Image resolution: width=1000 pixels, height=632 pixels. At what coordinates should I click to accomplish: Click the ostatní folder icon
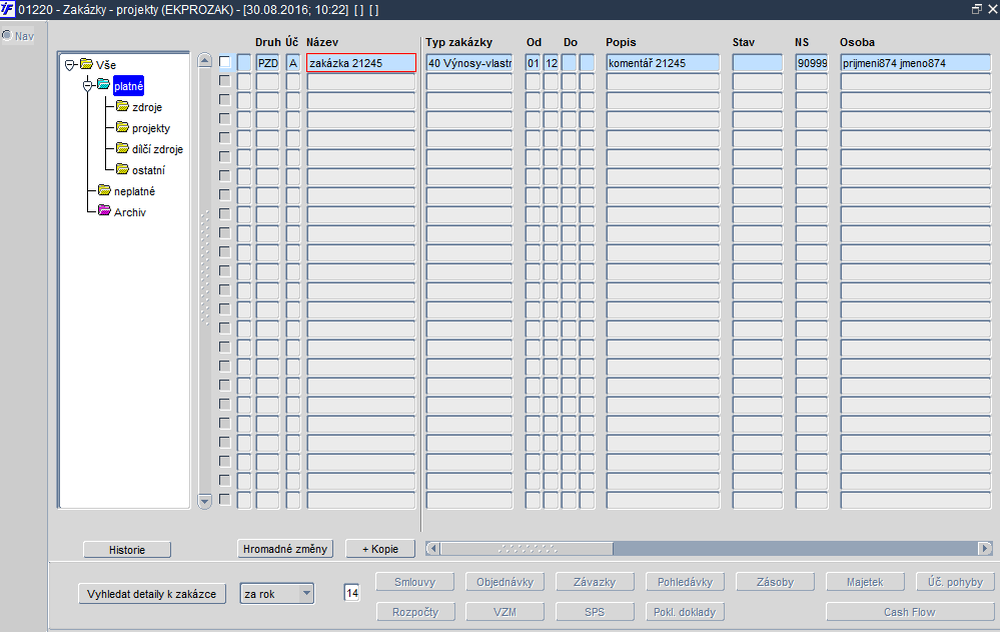click(x=122, y=169)
